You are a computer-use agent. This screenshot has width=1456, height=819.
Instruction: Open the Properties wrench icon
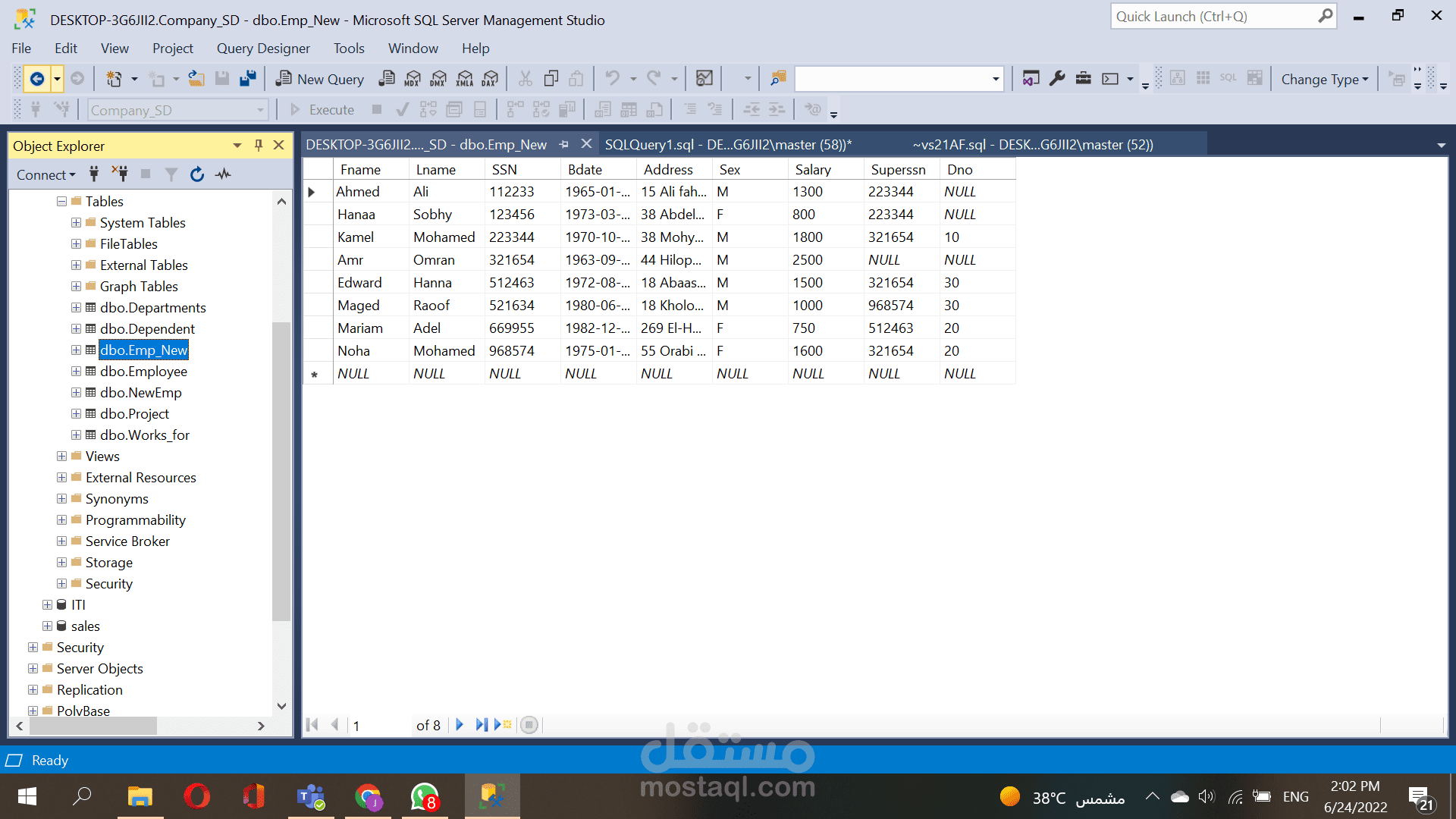coord(1057,79)
